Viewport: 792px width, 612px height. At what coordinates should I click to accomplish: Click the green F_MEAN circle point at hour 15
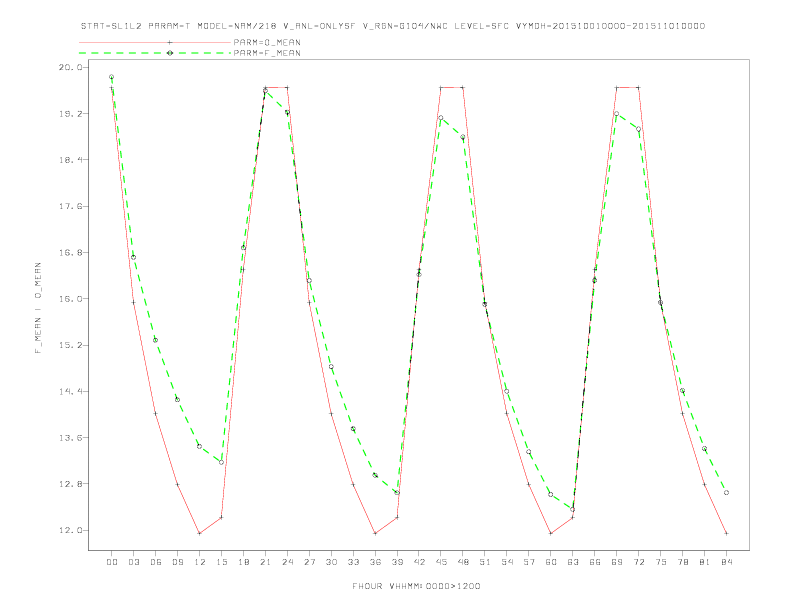point(221,462)
